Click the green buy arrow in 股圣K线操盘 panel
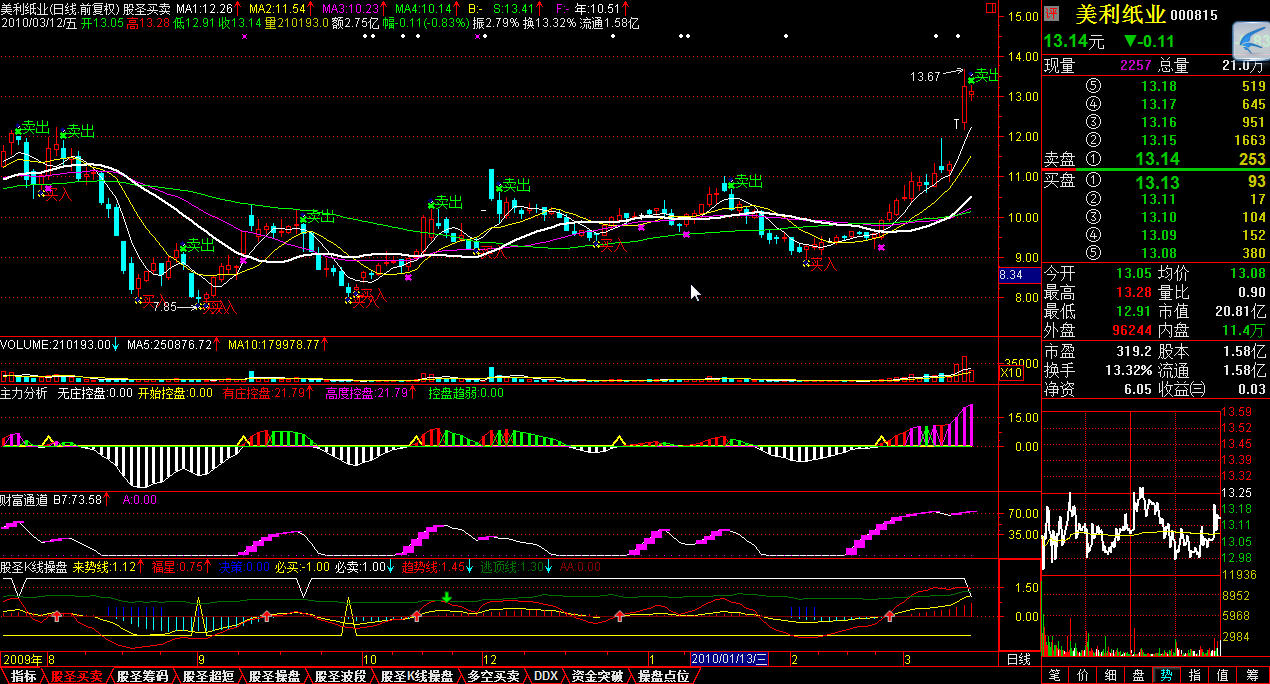The width and height of the screenshot is (1270, 684). [447, 597]
